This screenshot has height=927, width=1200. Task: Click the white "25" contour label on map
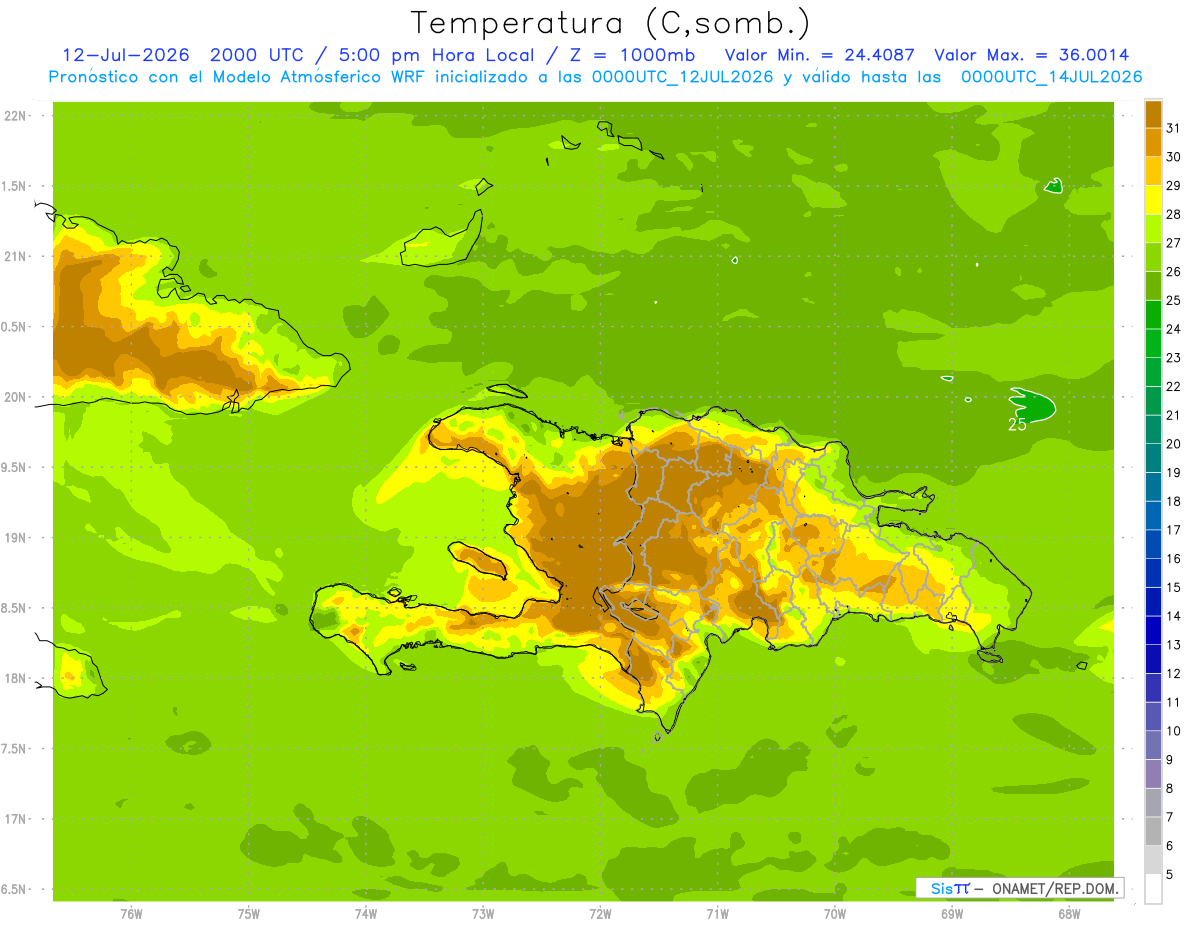(1017, 424)
